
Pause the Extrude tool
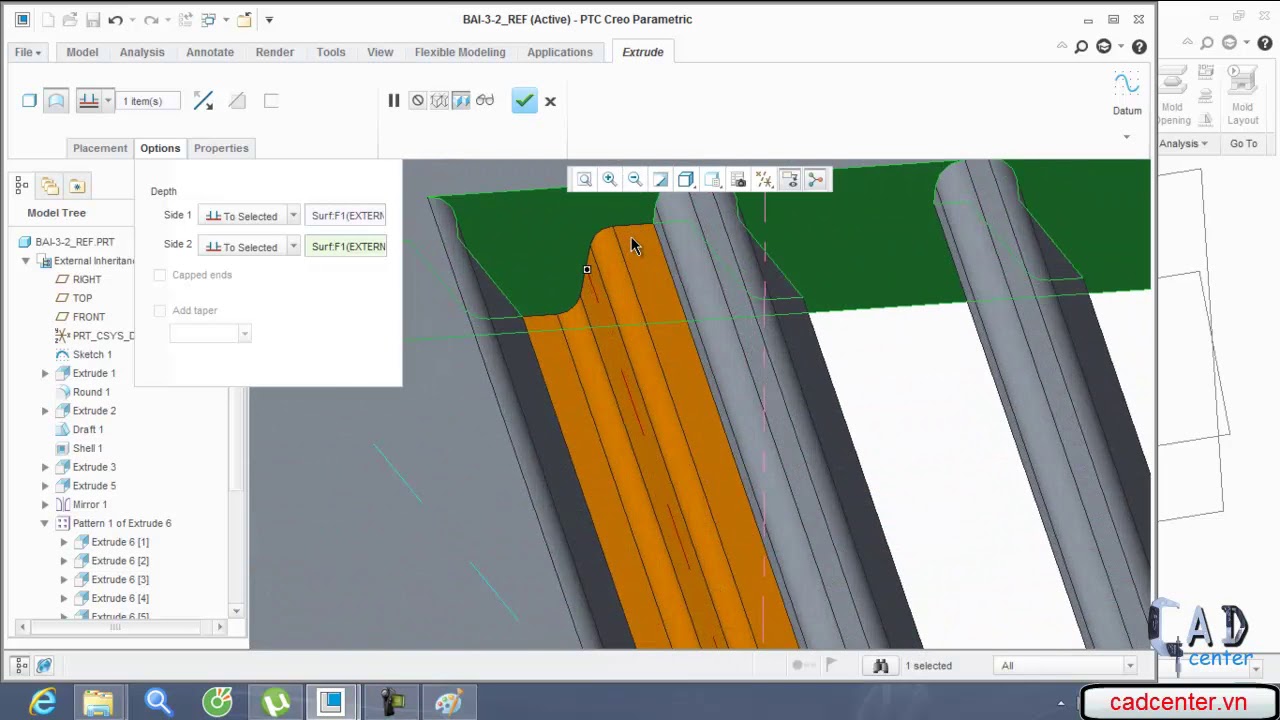click(394, 101)
